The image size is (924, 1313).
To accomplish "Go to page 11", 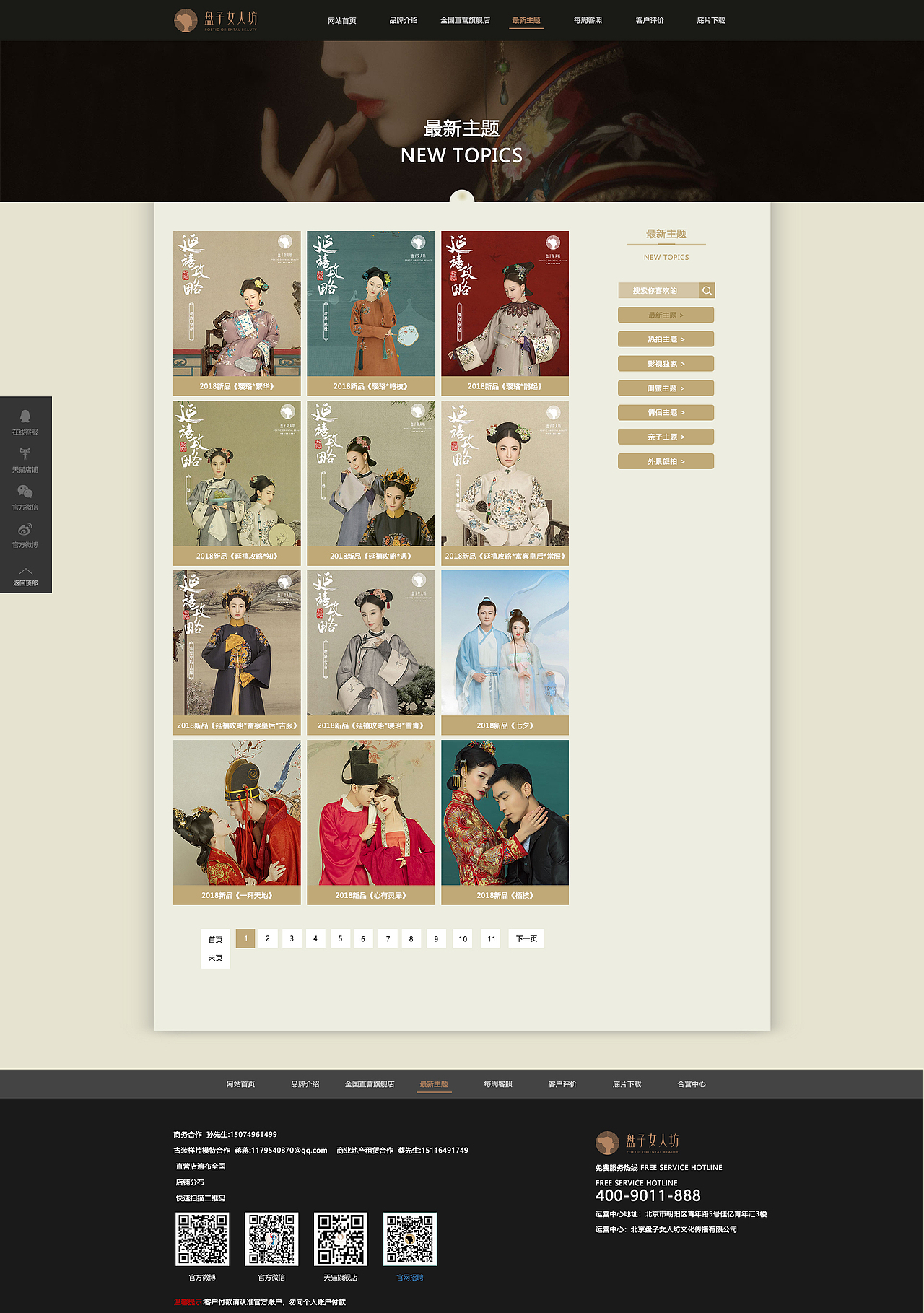I will click(491, 938).
